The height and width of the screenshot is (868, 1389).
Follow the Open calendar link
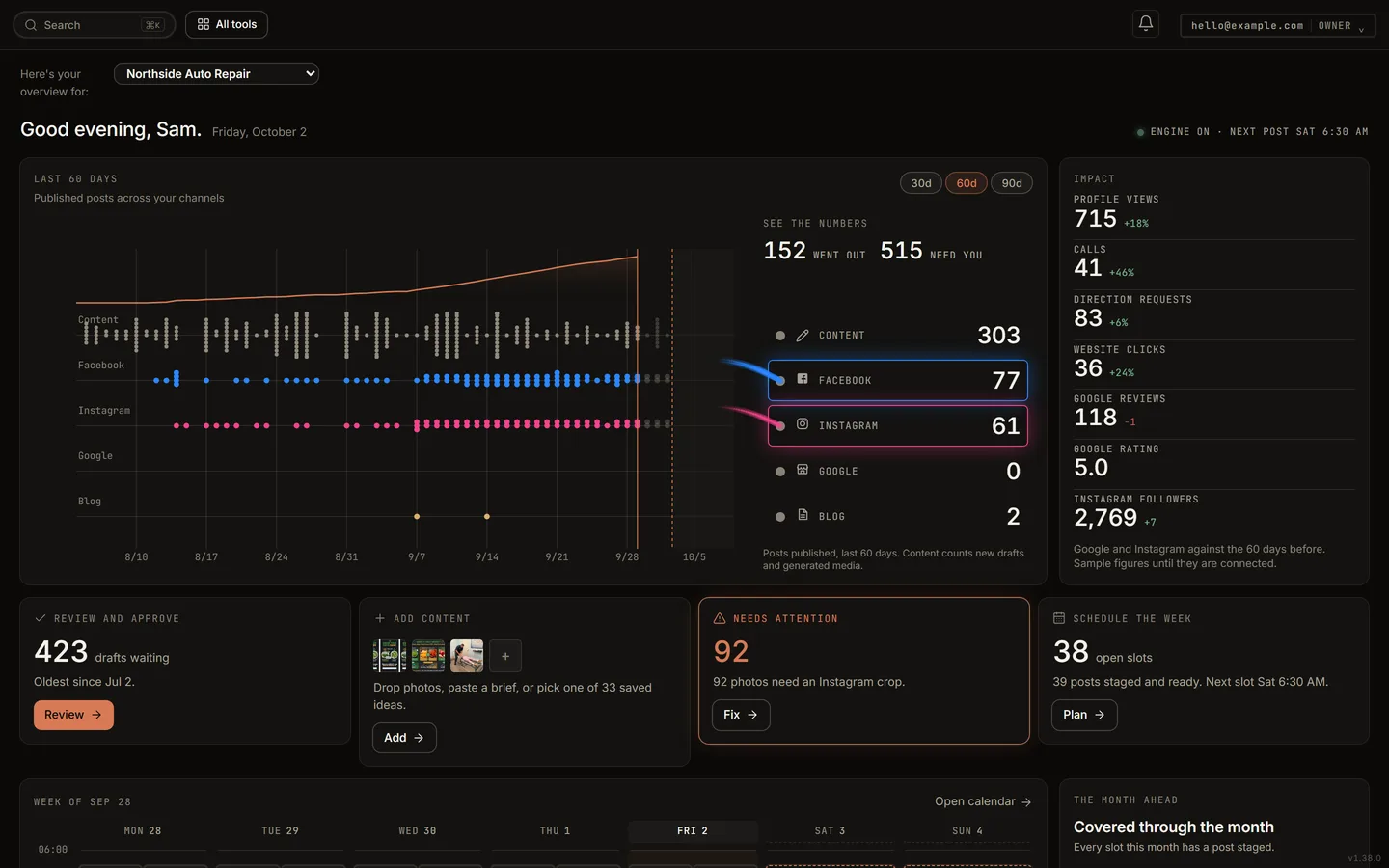tap(983, 801)
